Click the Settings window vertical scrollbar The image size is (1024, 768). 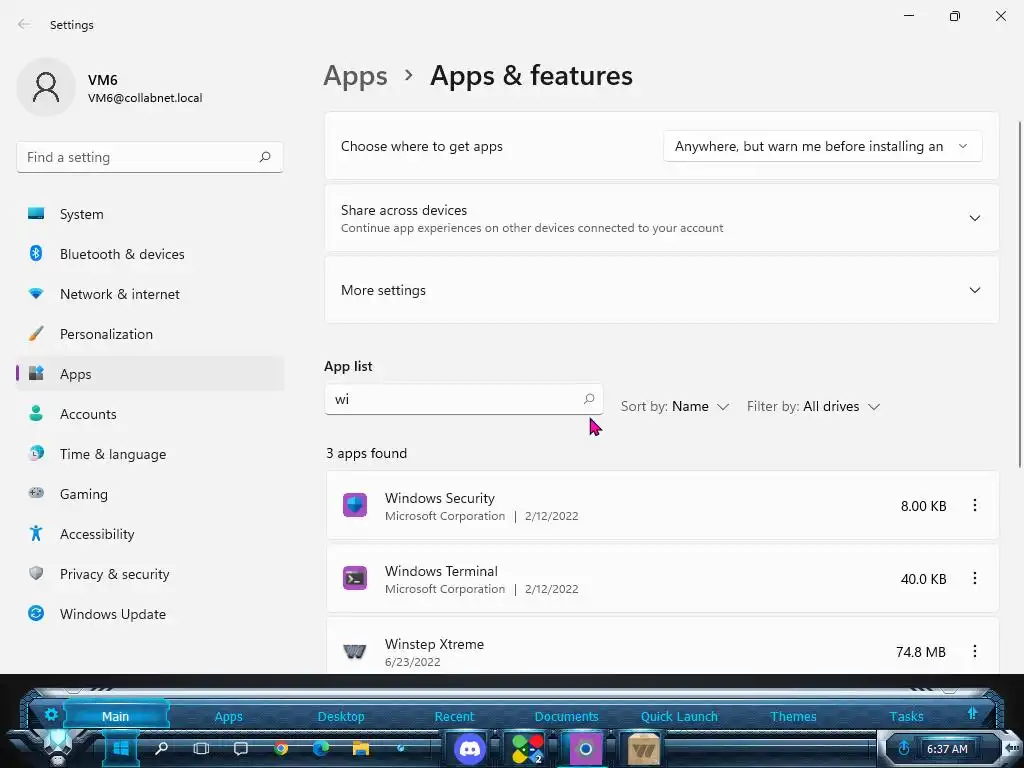point(1019,294)
